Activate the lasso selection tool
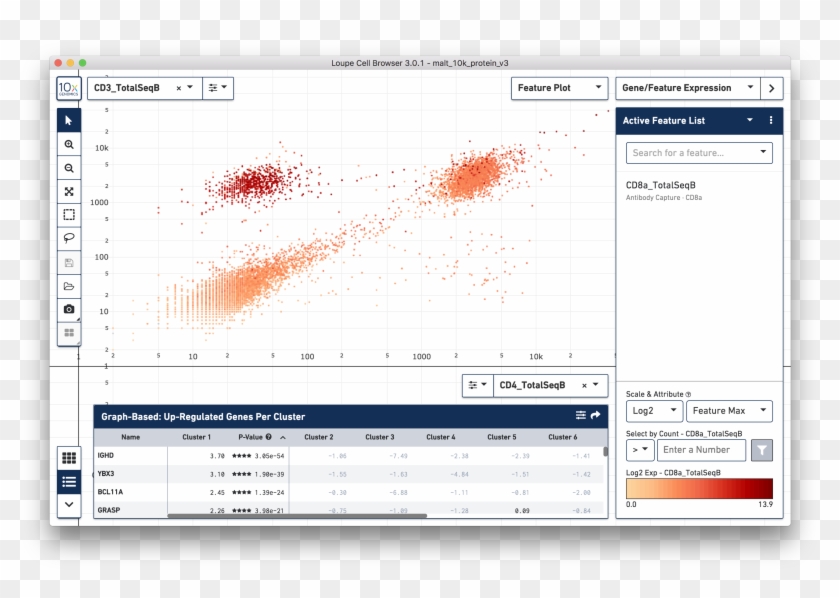840x598 pixels. click(x=68, y=238)
